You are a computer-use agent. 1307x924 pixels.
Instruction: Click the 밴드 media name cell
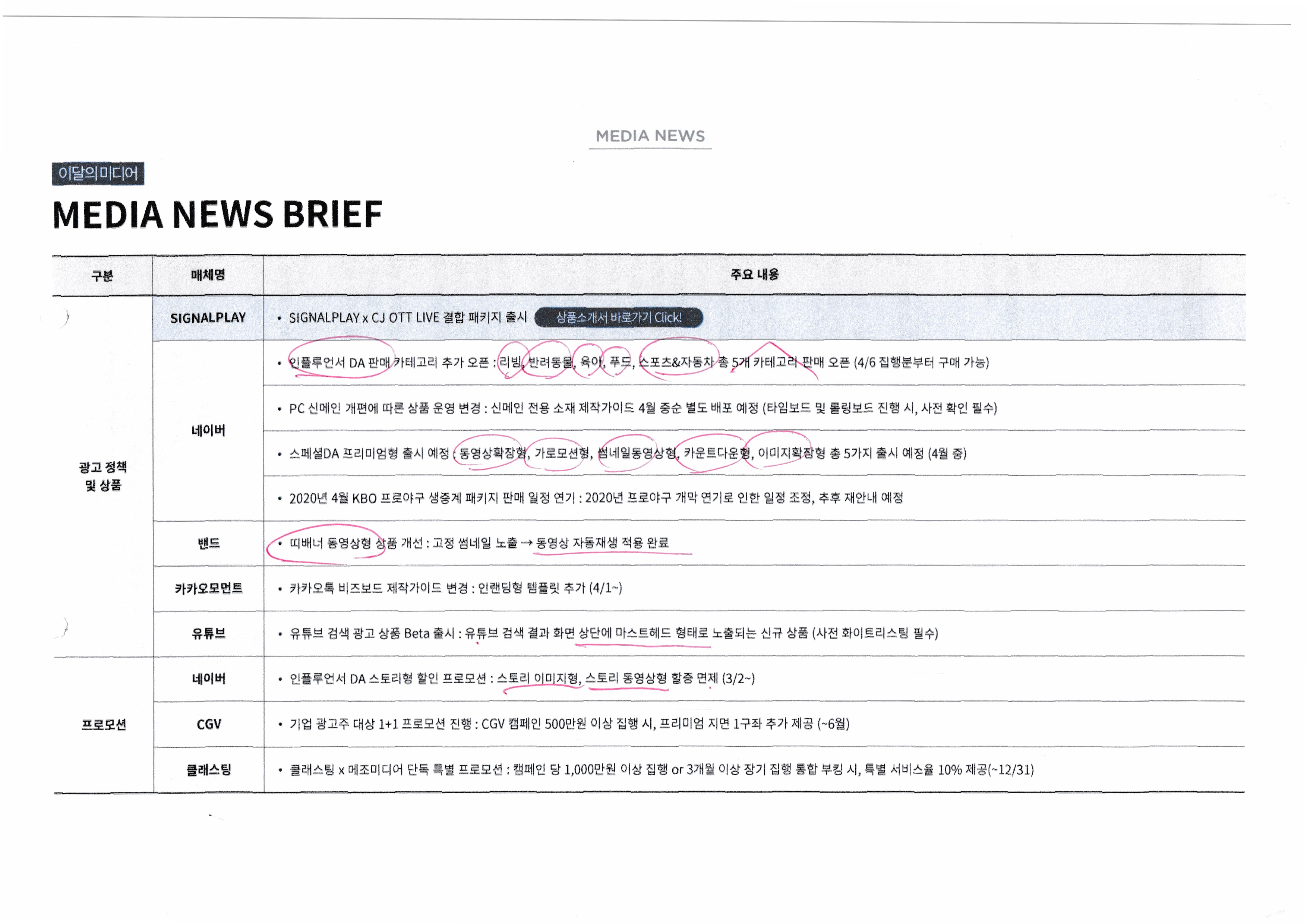click(208, 543)
